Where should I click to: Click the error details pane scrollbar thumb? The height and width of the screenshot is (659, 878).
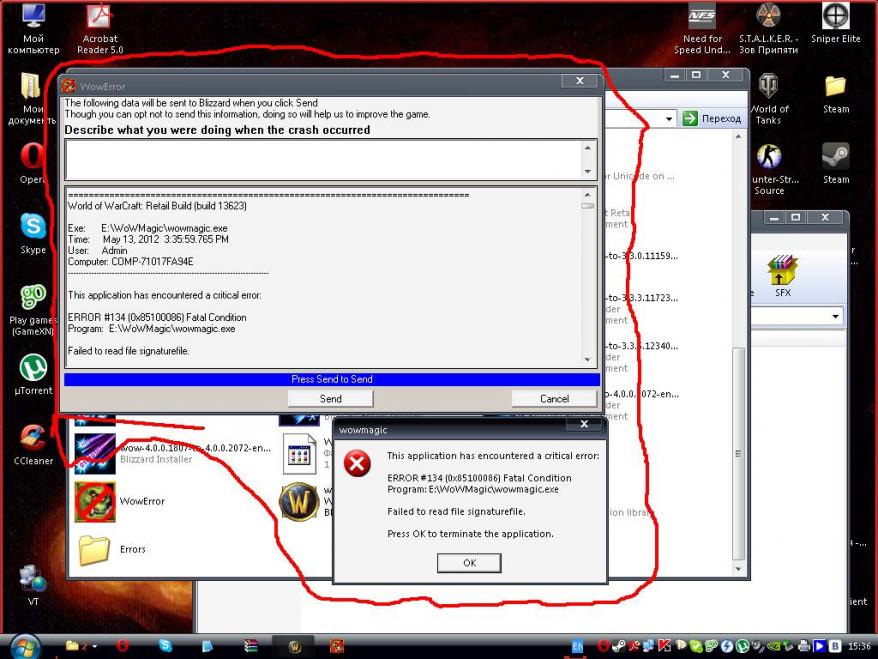click(x=587, y=206)
